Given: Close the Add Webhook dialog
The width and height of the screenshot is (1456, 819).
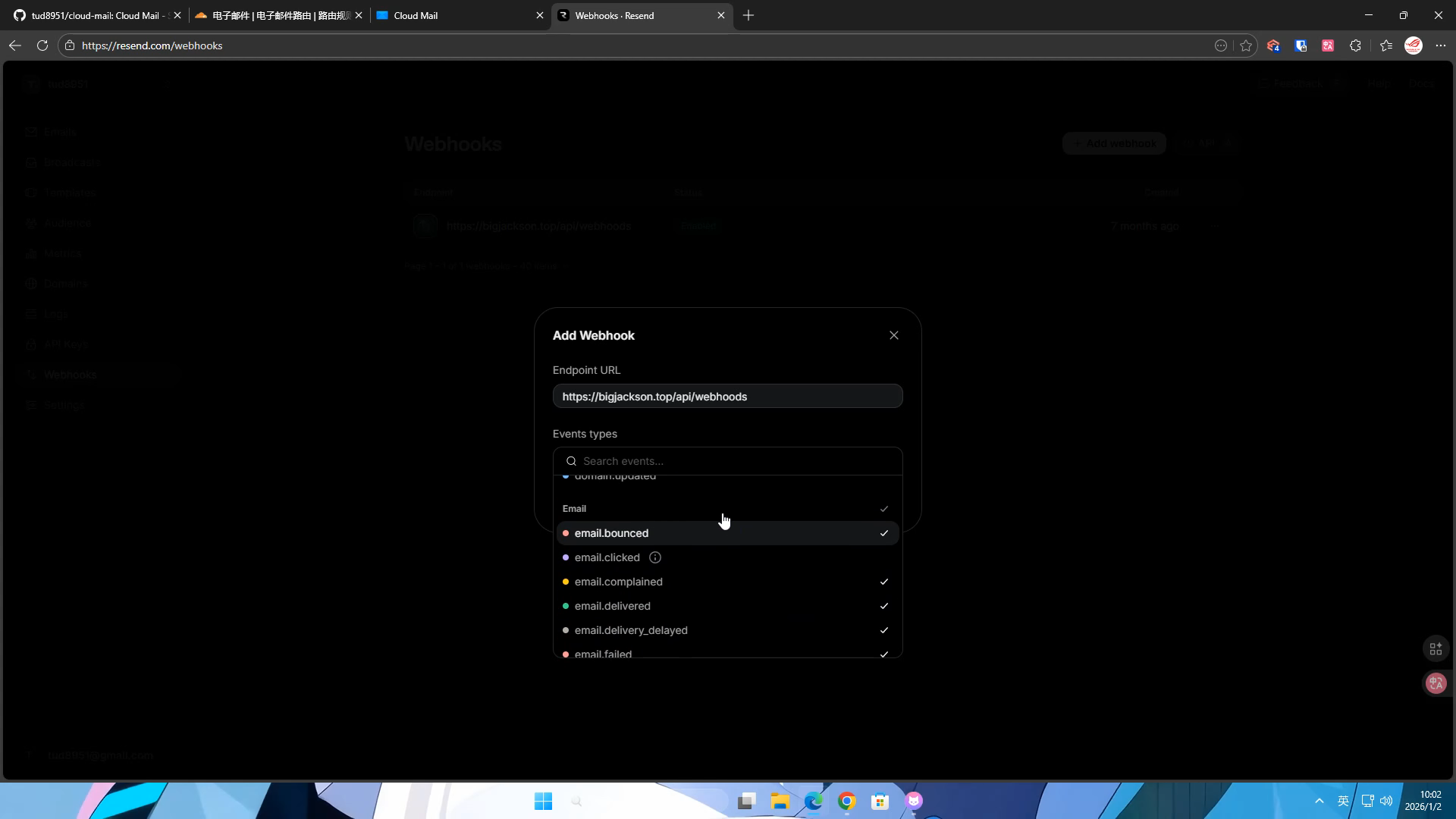Looking at the screenshot, I should (893, 335).
